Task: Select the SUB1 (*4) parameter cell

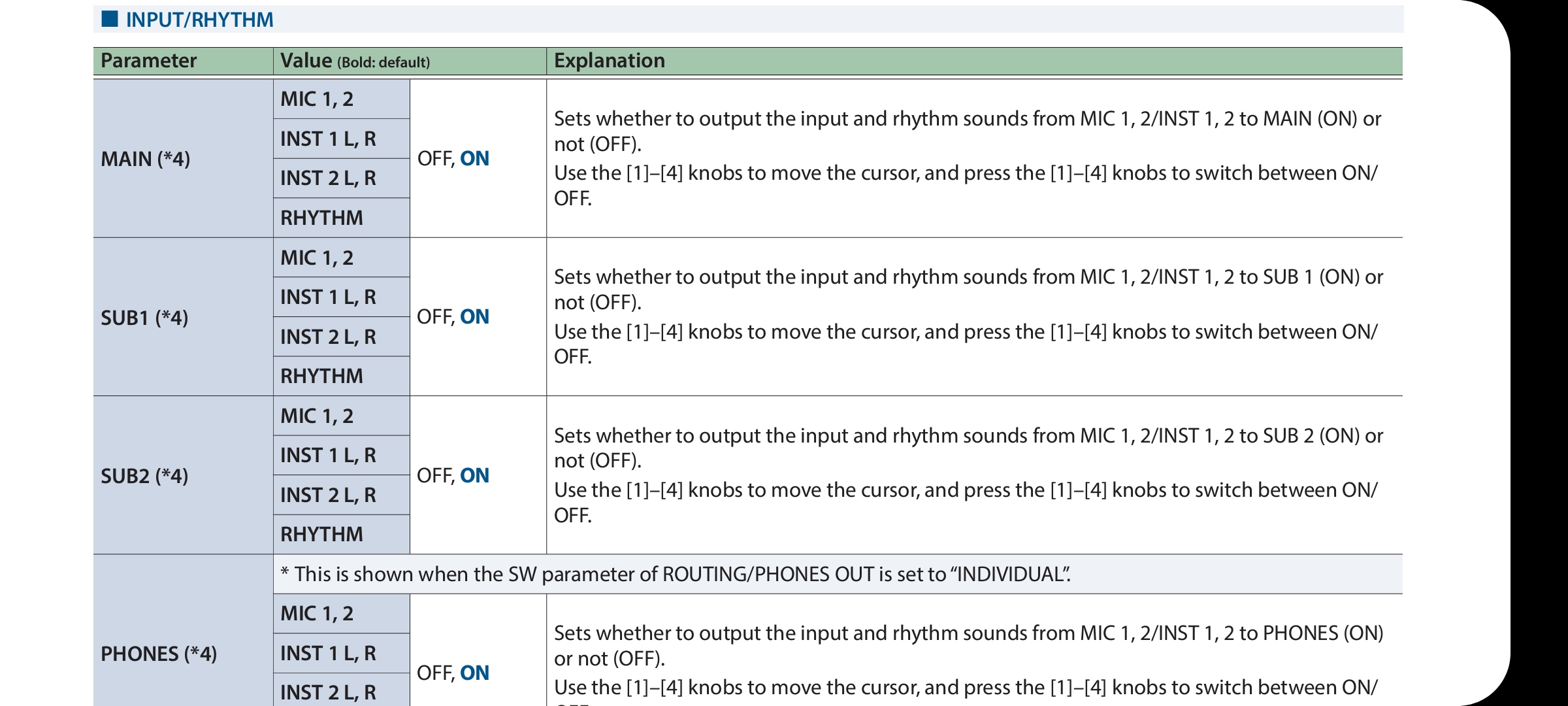Action: click(x=183, y=317)
